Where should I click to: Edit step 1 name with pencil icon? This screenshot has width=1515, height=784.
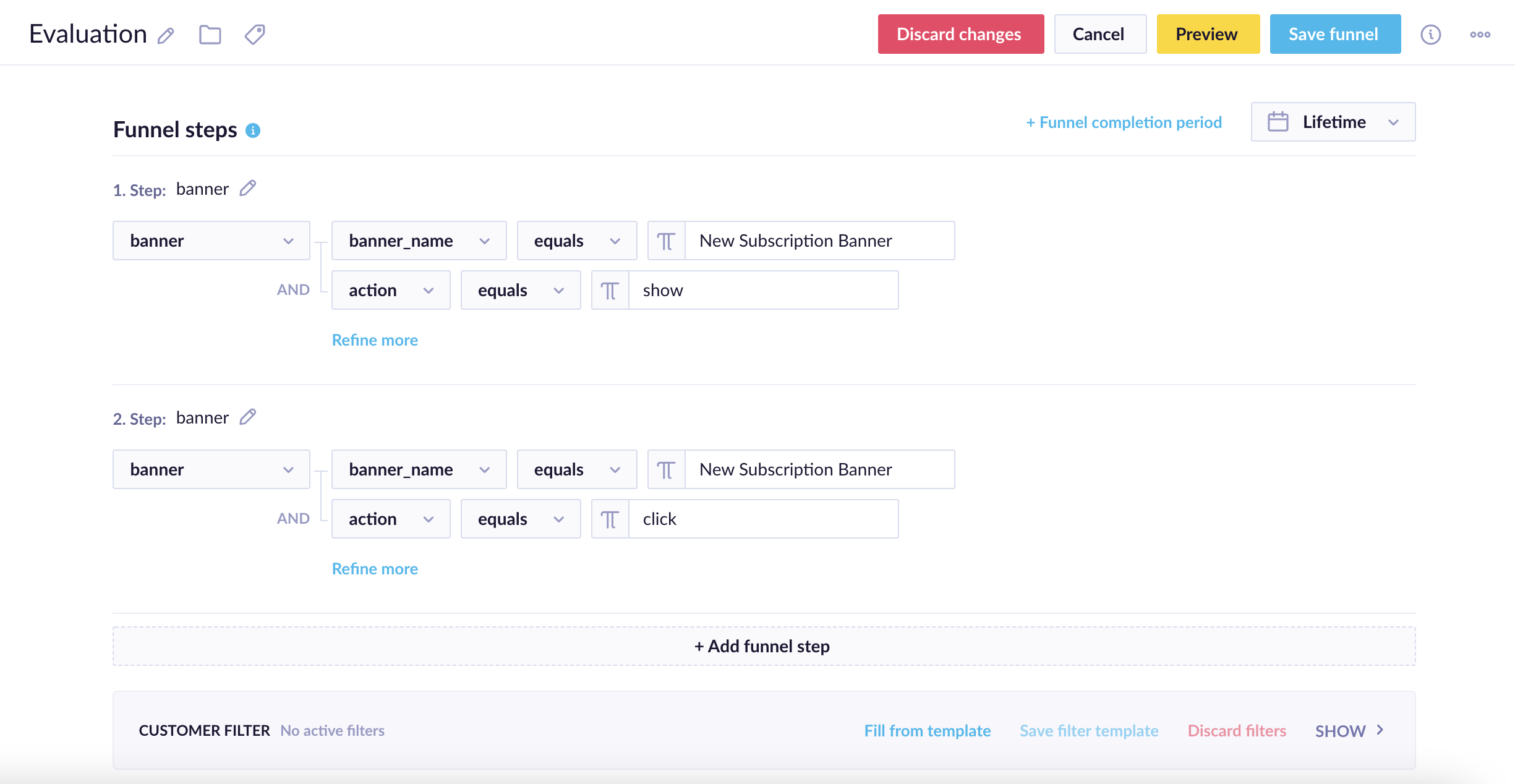click(248, 188)
